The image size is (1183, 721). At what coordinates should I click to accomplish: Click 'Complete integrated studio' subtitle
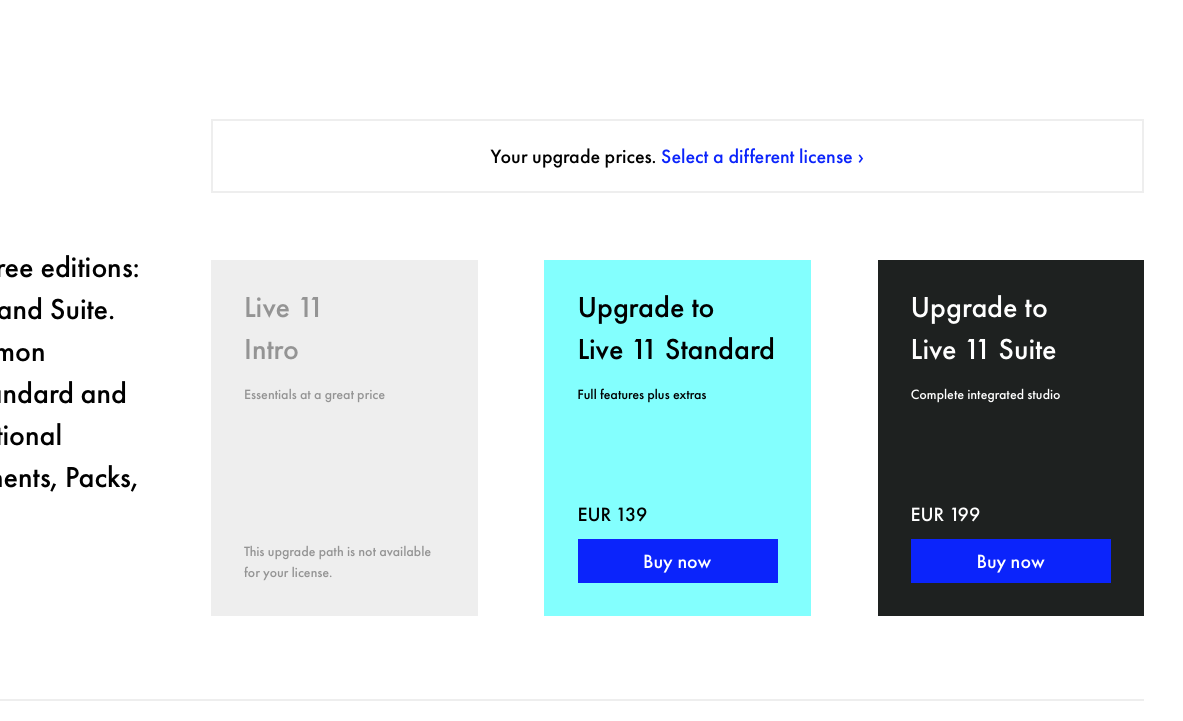pyautogui.click(x=985, y=394)
